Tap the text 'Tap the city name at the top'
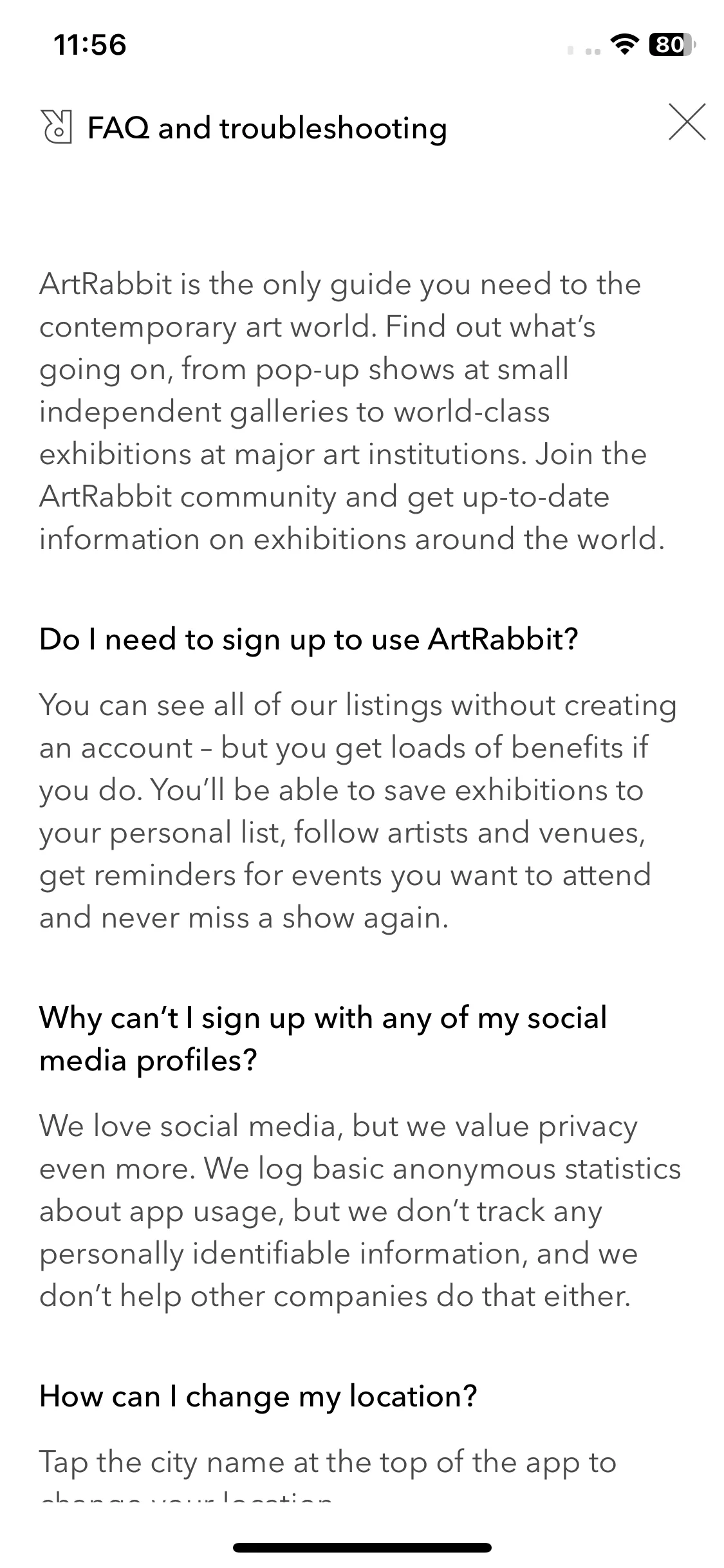The width and height of the screenshot is (724, 1568). click(x=328, y=1463)
